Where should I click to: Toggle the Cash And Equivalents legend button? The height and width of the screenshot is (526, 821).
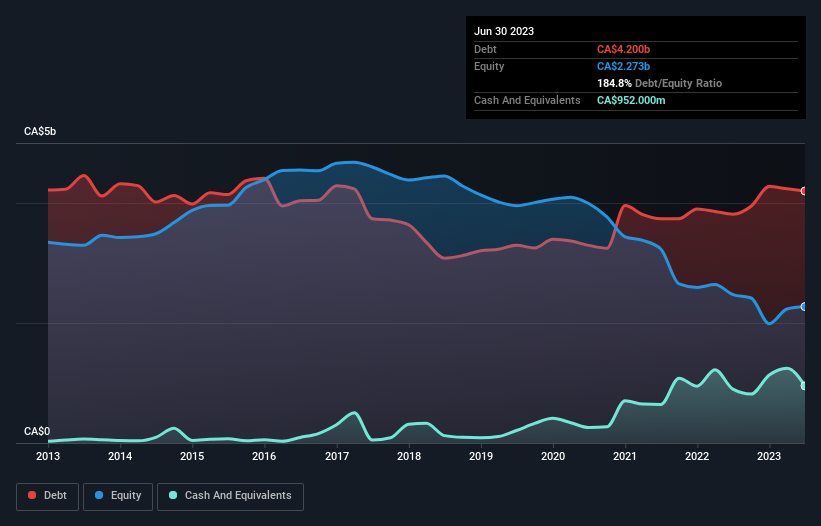coord(230,496)
